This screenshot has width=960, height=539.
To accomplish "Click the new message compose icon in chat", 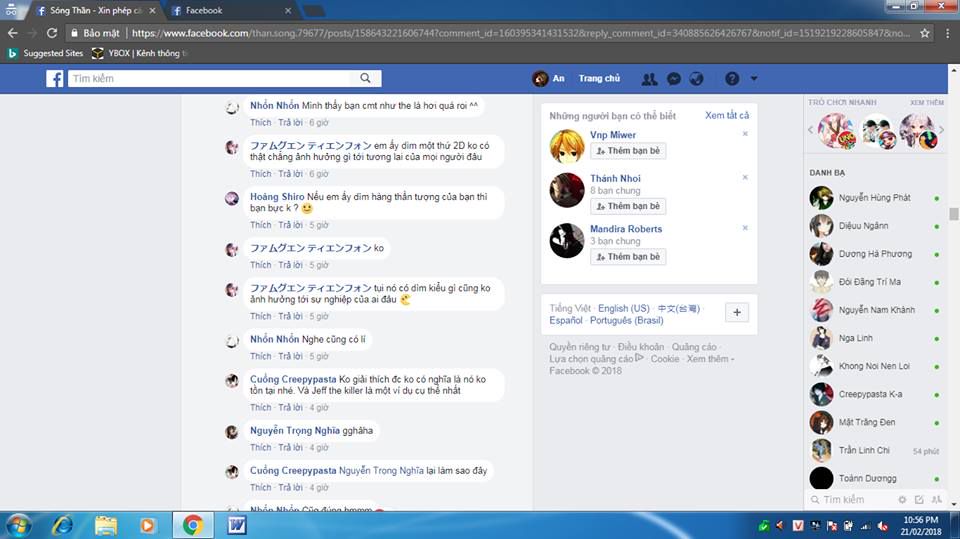I will 919,499.
